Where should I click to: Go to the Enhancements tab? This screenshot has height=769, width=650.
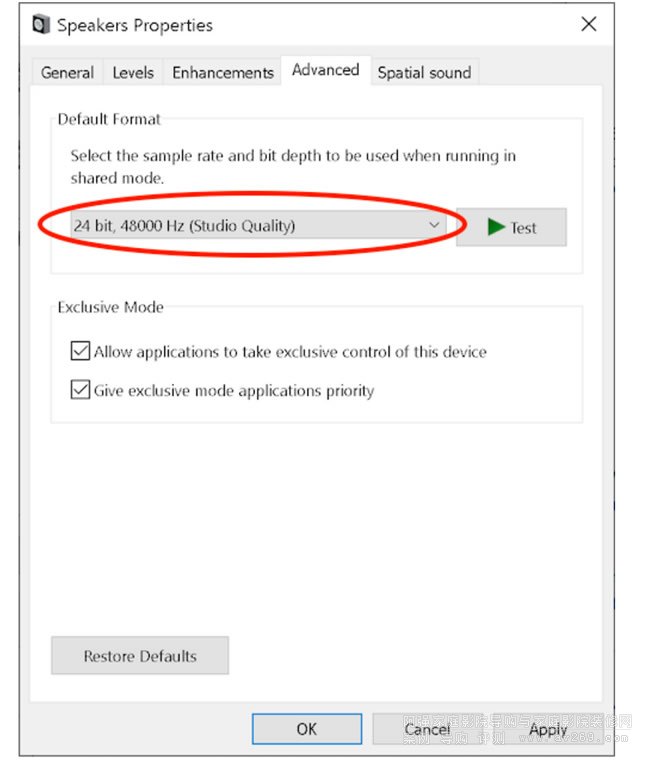tap(222, 73)
